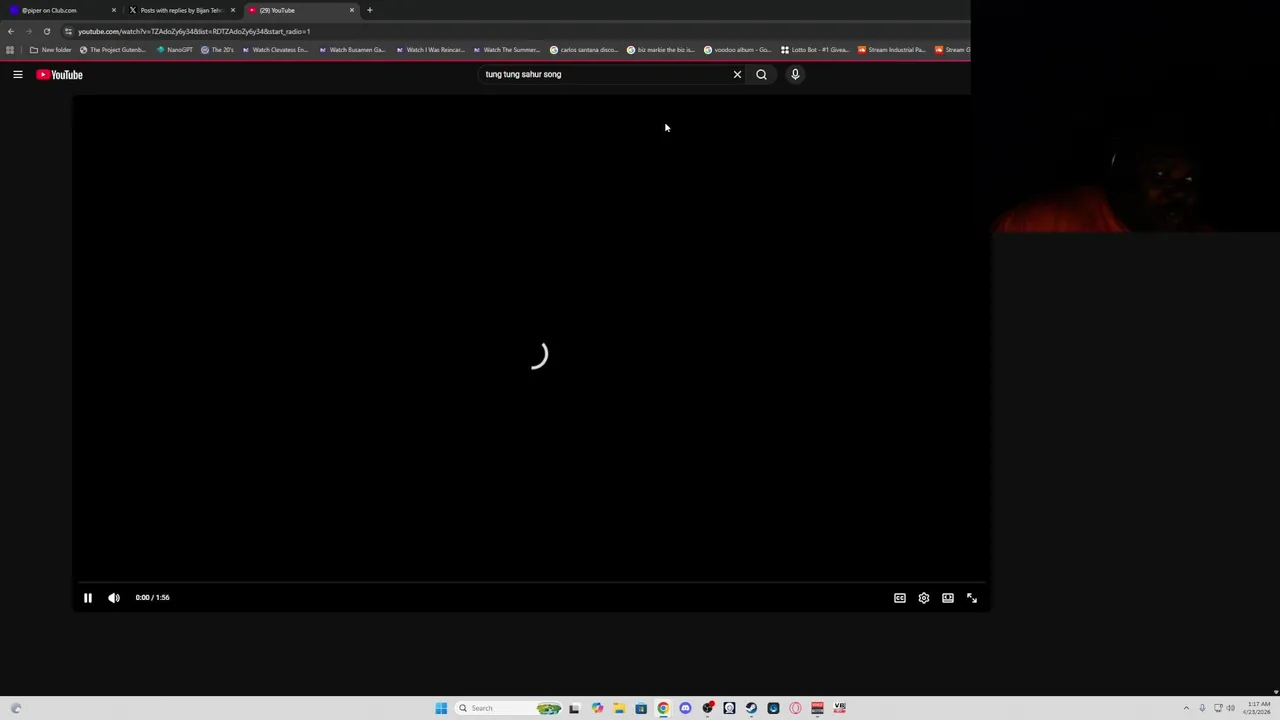Click the video progress bar
The image size is (1280, 720).
[x=530, y=582]
